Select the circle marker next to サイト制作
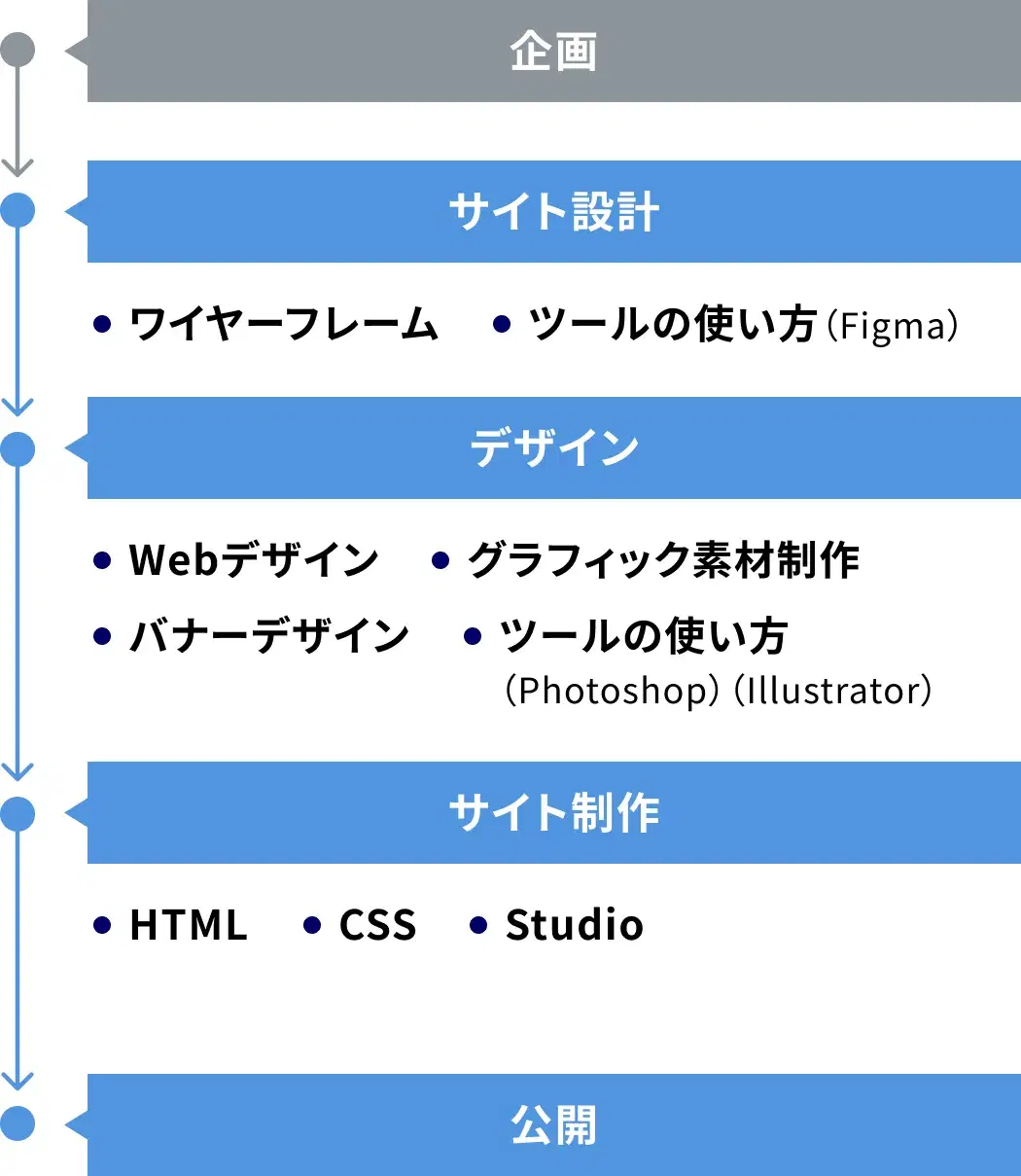 click(x=18, y=813)
